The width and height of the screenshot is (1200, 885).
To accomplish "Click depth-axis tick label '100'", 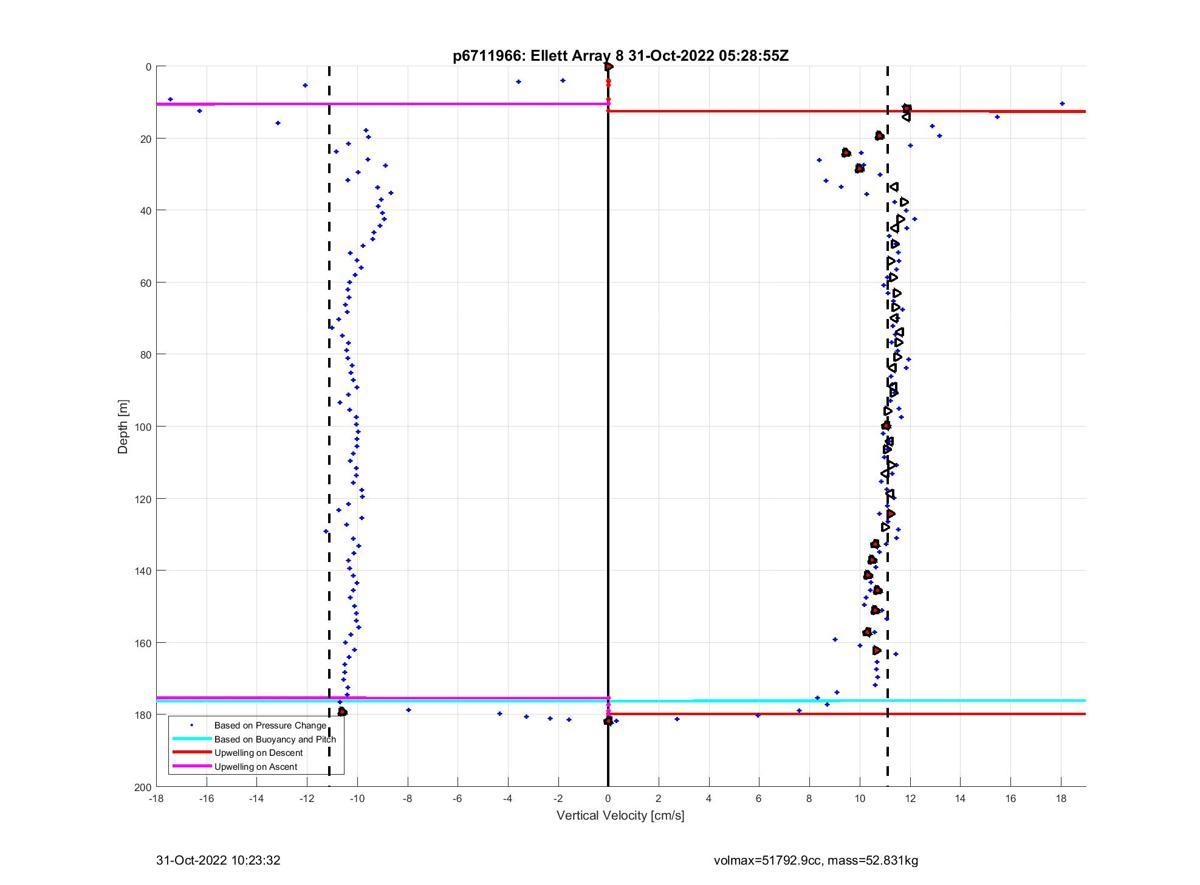I will 142,427.
